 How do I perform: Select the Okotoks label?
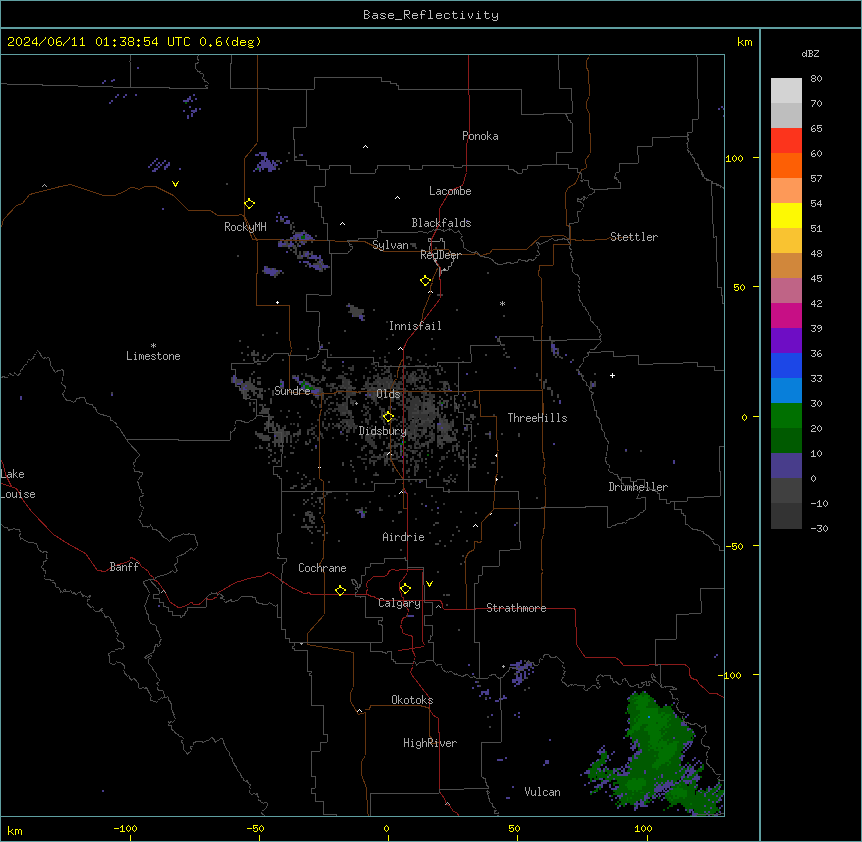[412, 700]
